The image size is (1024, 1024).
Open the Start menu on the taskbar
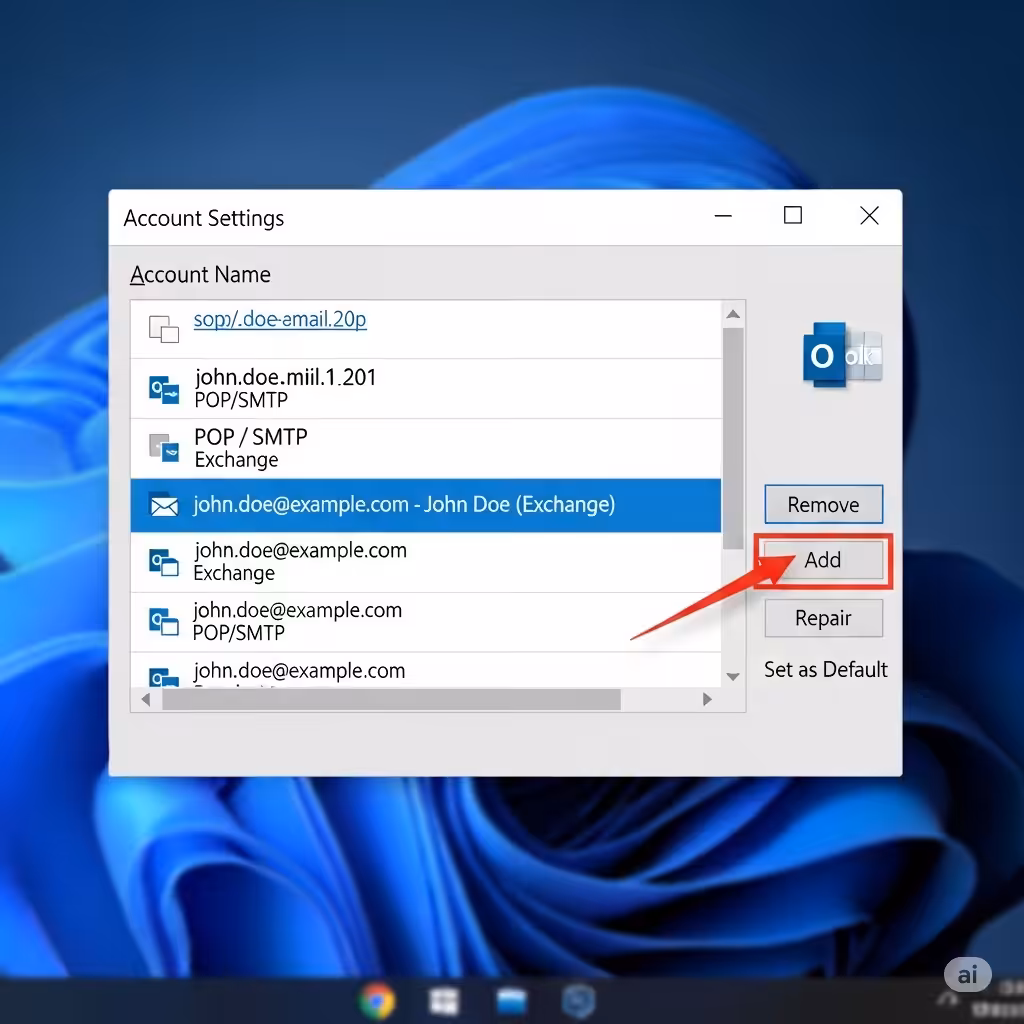pyautogui.click(x=444, y=1000)
